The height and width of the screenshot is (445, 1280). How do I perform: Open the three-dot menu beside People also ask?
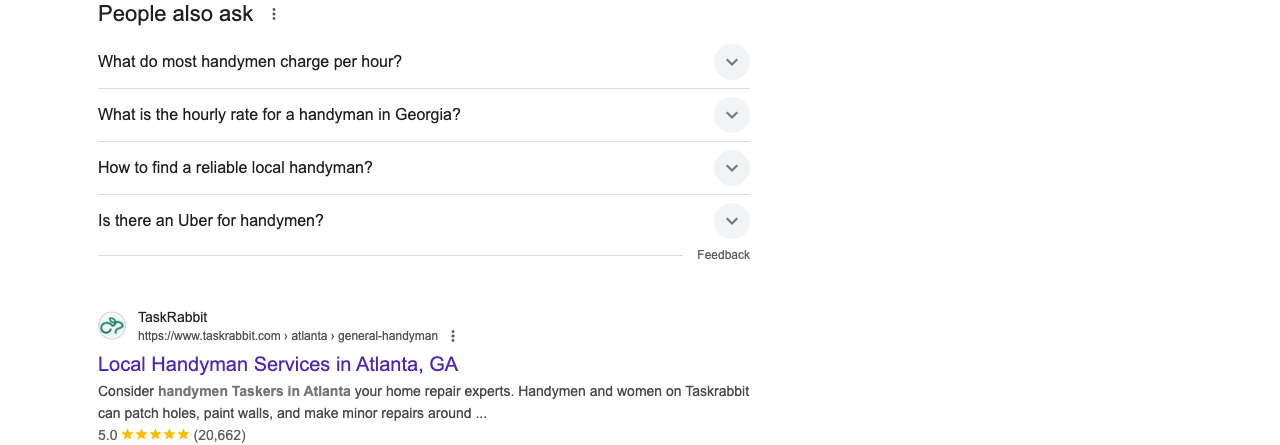coord(274,14)
